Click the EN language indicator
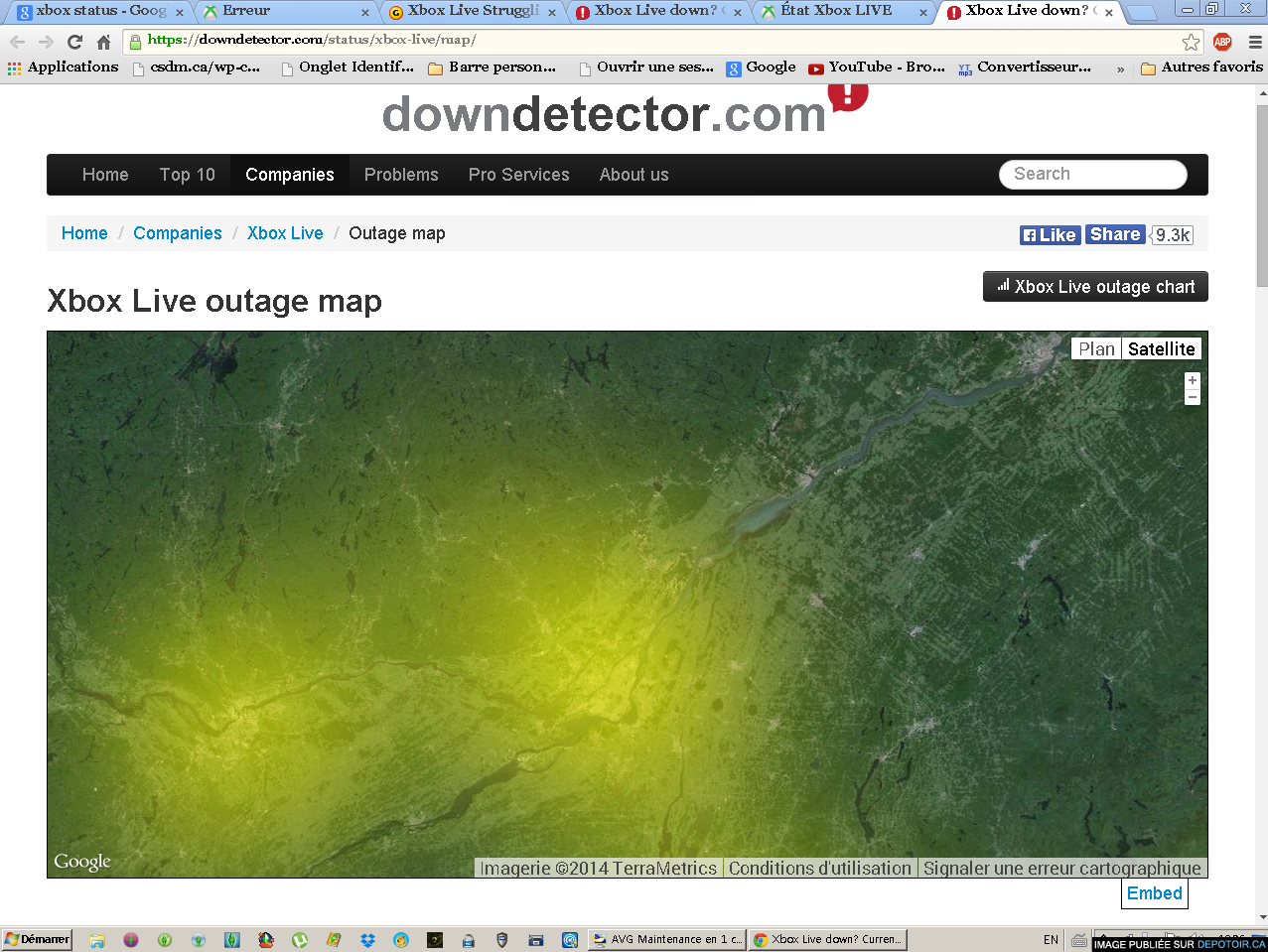1268x952 pixels. click(x=1051, y=940)
